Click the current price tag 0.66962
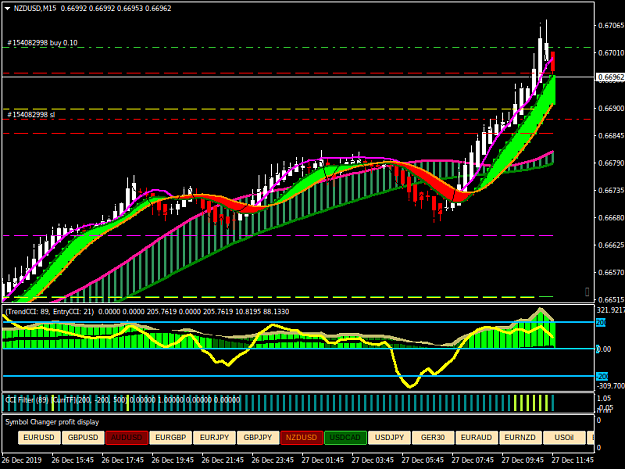The image size is (625, 469). pos(610,77)
